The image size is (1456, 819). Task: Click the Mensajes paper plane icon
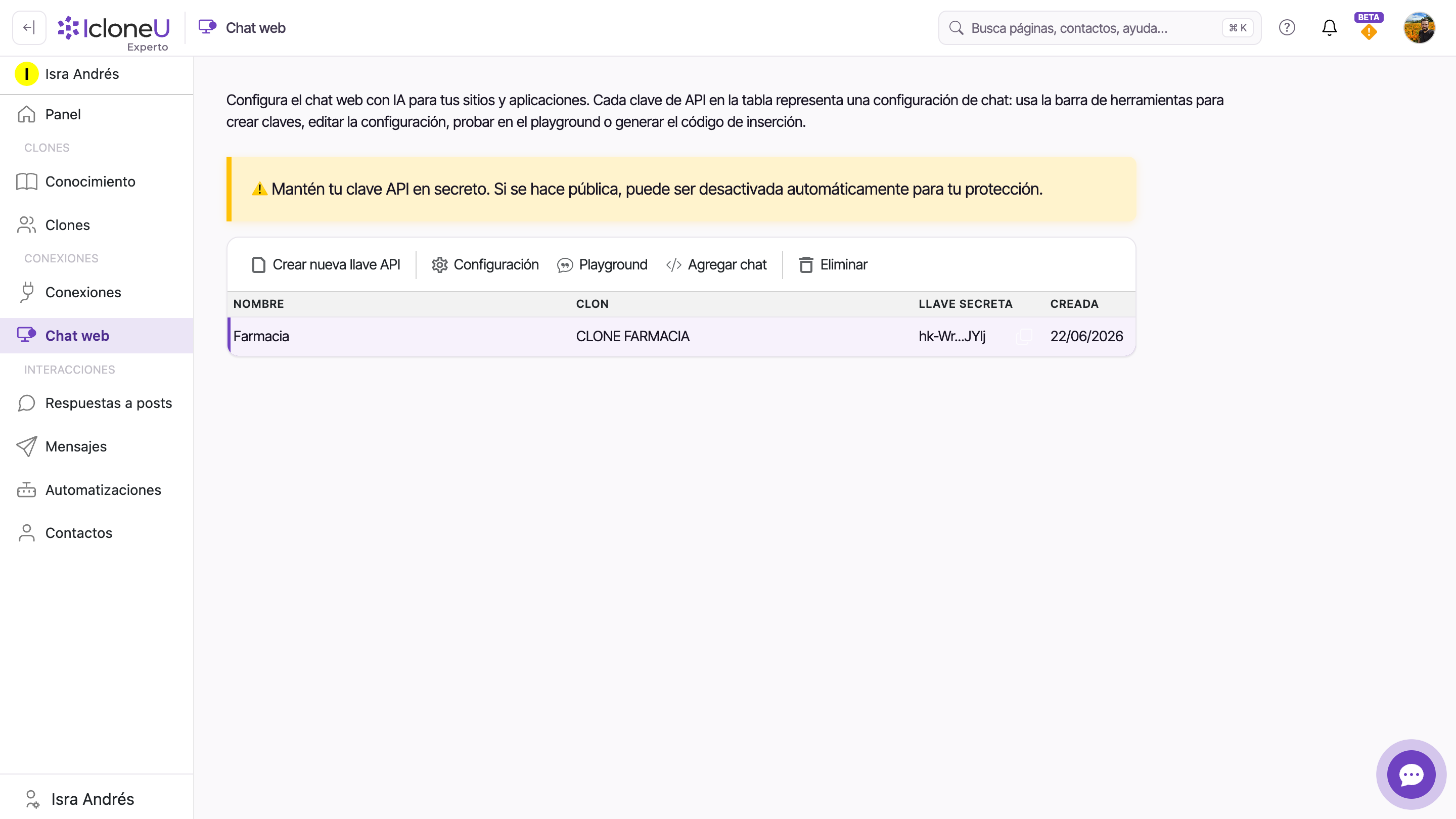tap(27, 446)
